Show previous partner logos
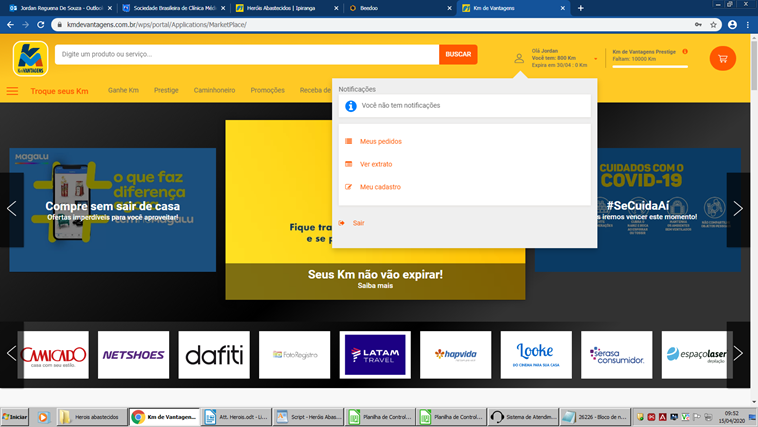Viewport: 758px width, 427px height. [11, 353]
